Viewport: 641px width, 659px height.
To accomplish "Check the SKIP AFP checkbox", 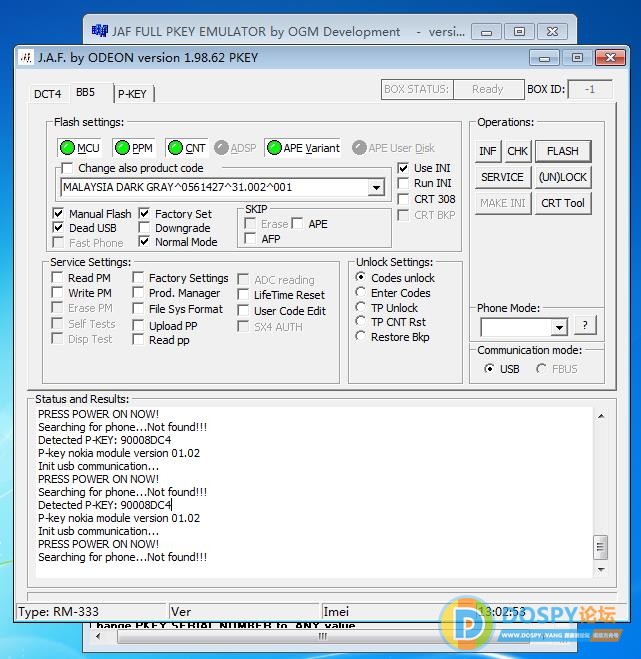I will pyautogui.click(x=251, y=239).
